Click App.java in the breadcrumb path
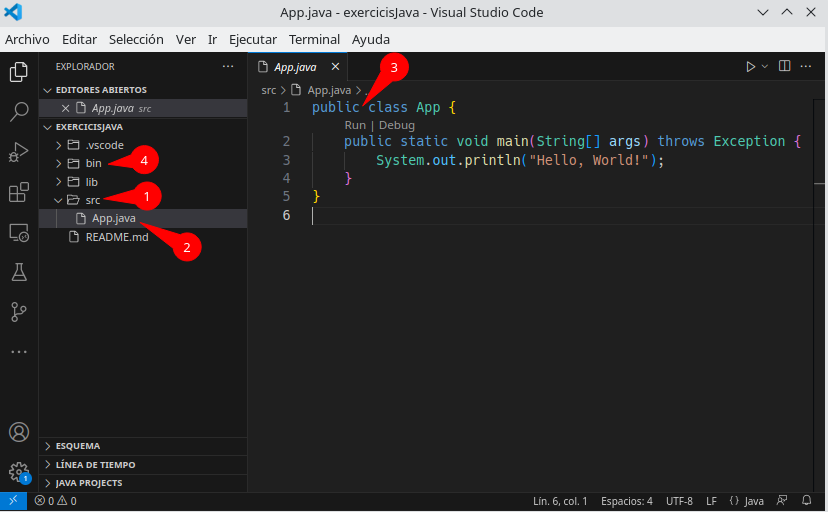The height and width of the screenshot is (512, 828). tap(329, 90)
